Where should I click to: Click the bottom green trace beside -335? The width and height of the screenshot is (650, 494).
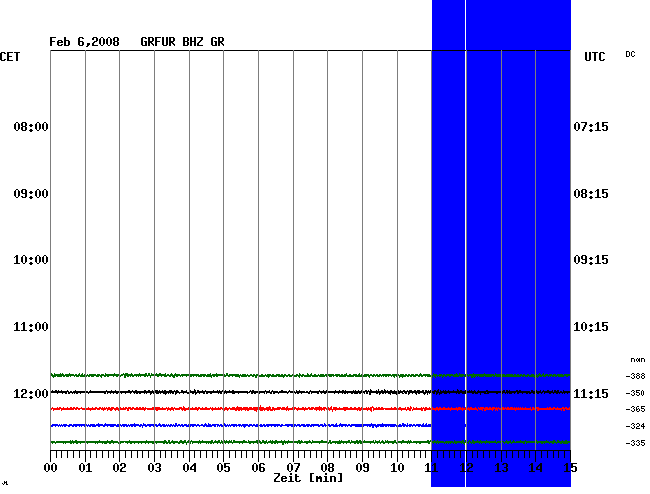click(310, 442)
